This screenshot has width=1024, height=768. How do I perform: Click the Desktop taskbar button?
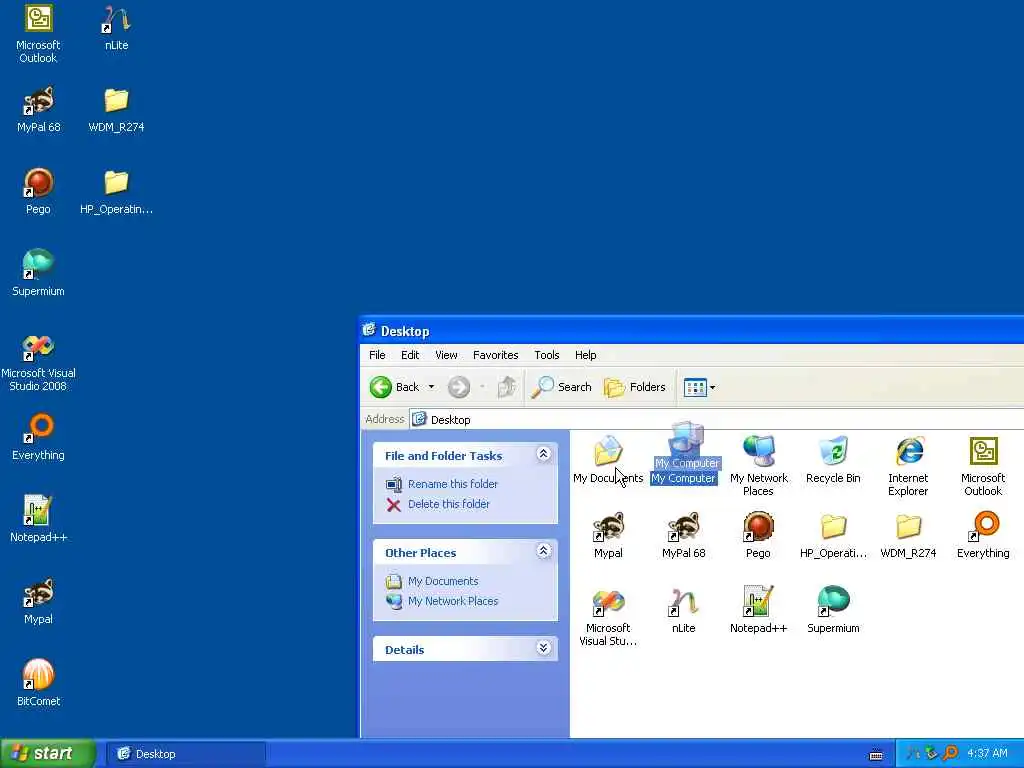(x=186, y=754)
